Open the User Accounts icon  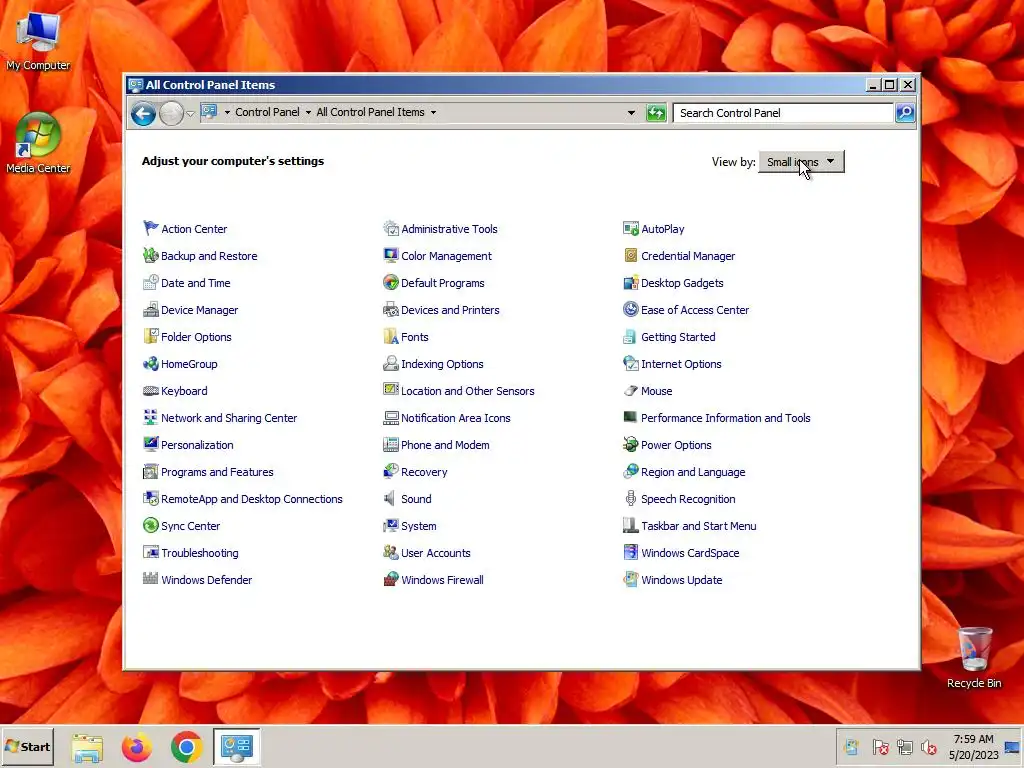391,552
